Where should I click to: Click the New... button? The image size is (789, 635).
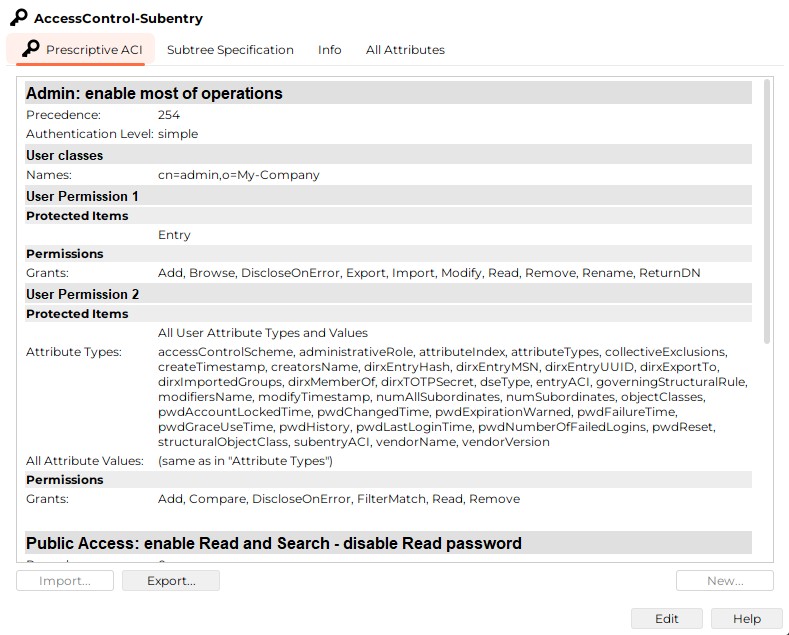725,581
